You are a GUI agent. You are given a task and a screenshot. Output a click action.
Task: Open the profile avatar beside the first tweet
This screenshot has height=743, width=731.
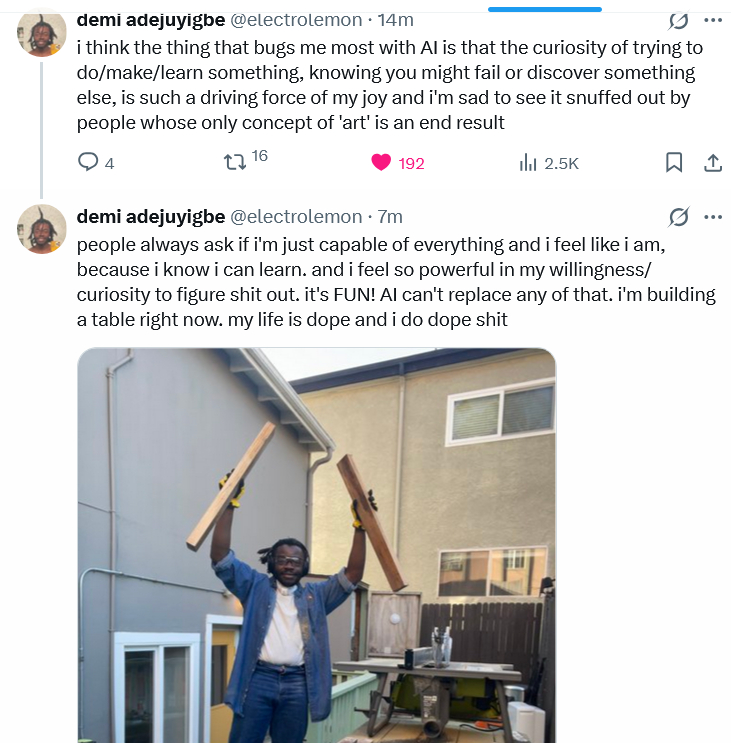point(42,35)
